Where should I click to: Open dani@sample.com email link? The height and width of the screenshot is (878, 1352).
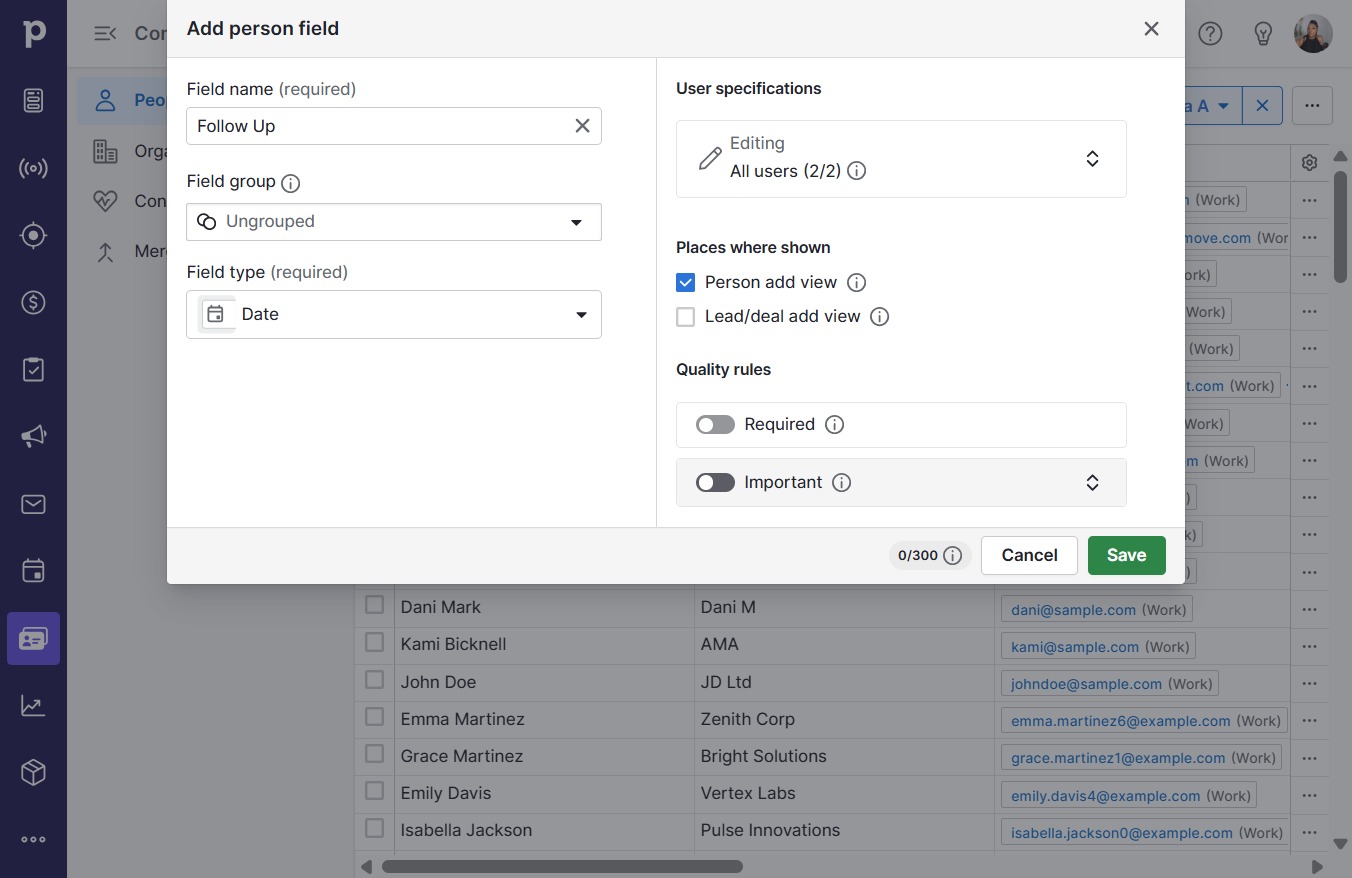coord(1073,610)
